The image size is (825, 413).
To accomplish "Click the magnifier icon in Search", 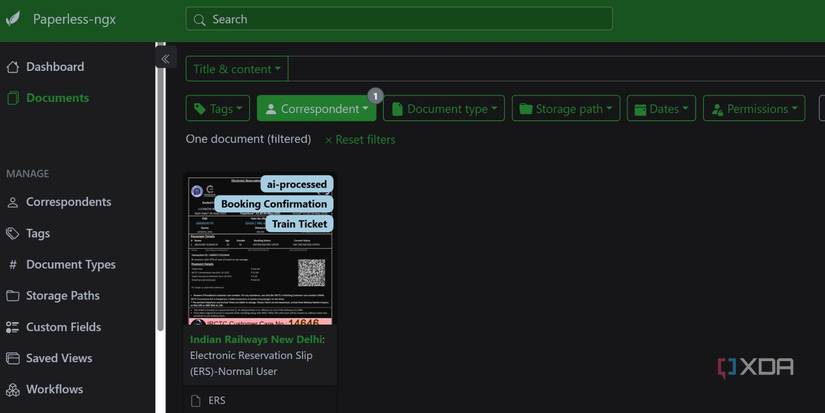I will pyautogui.click(x=199, y=20).
